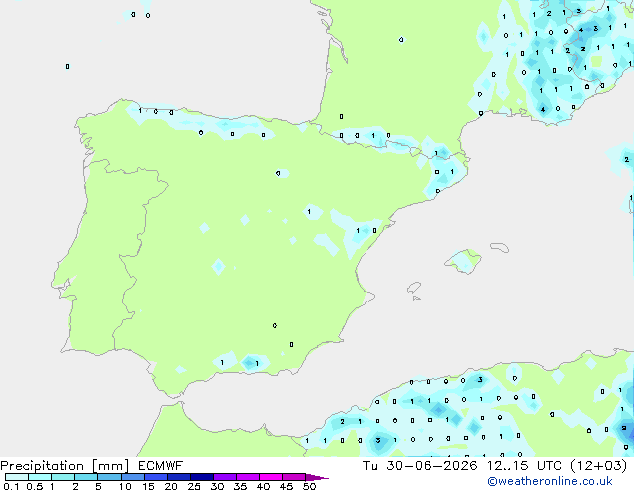Click the legend value "0.1"
The width and height of the screenshot is (634, 490).
pyautogui.click(x=11, y=486)
